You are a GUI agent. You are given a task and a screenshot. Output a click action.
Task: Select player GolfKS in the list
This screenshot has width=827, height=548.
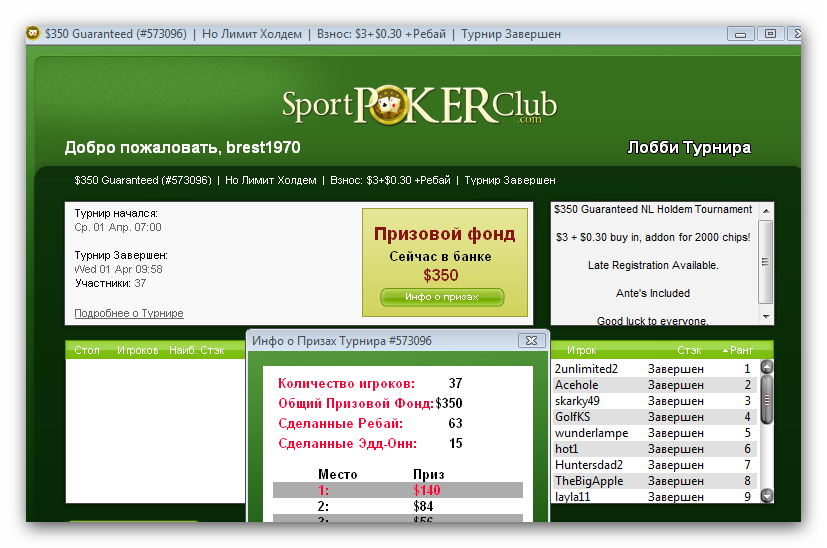click(x=653, y=417)
